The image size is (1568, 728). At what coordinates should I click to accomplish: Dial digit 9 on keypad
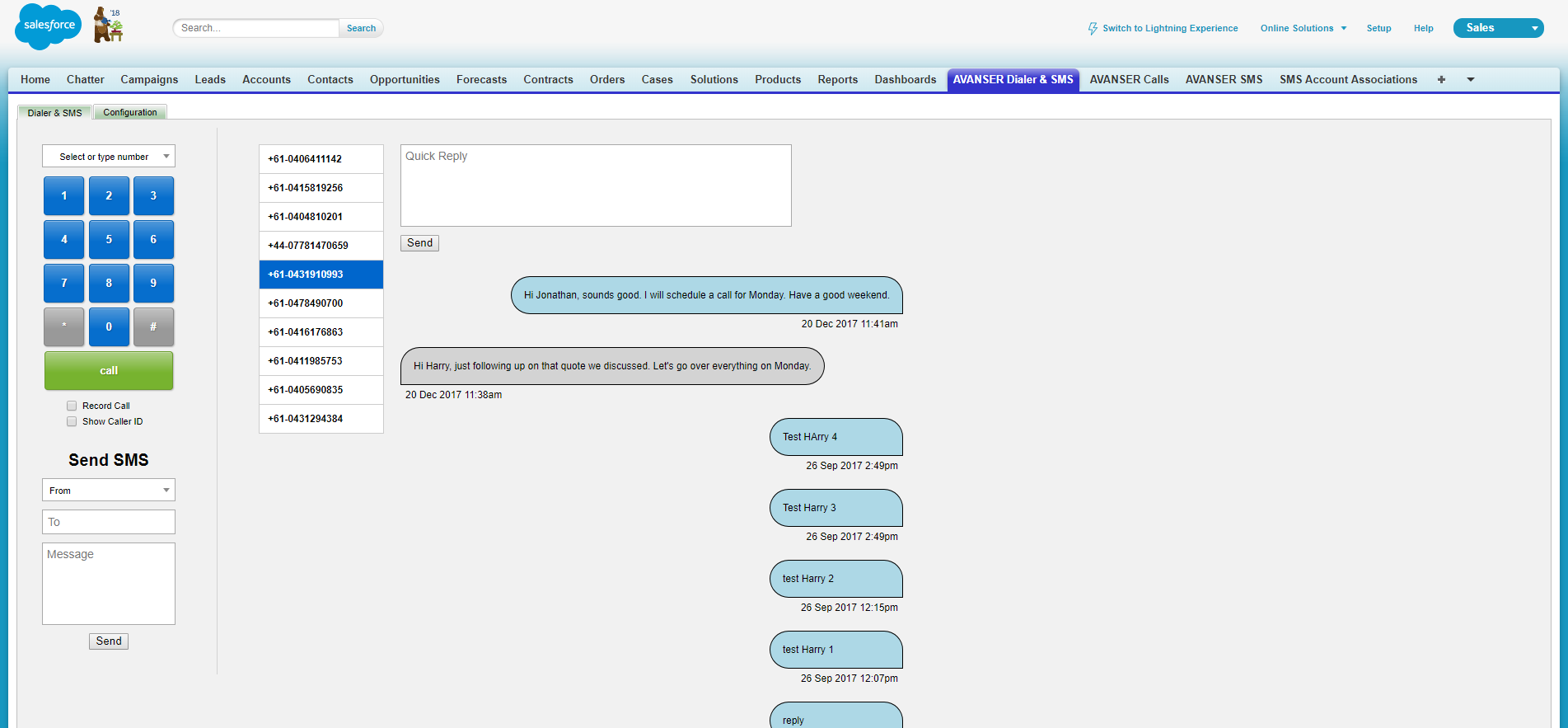(153, 284)
